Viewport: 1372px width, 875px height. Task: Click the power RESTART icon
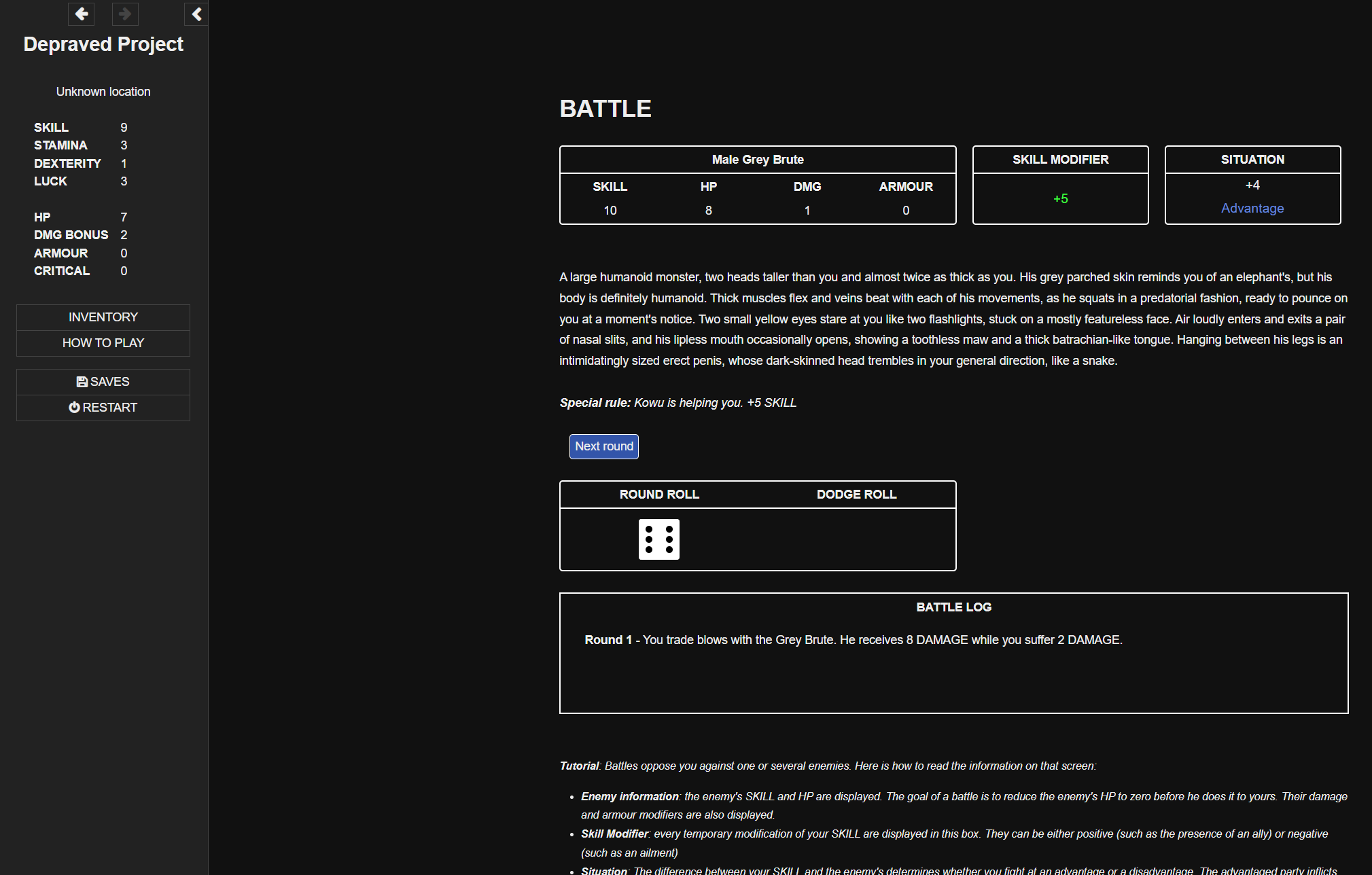point(74,408)
